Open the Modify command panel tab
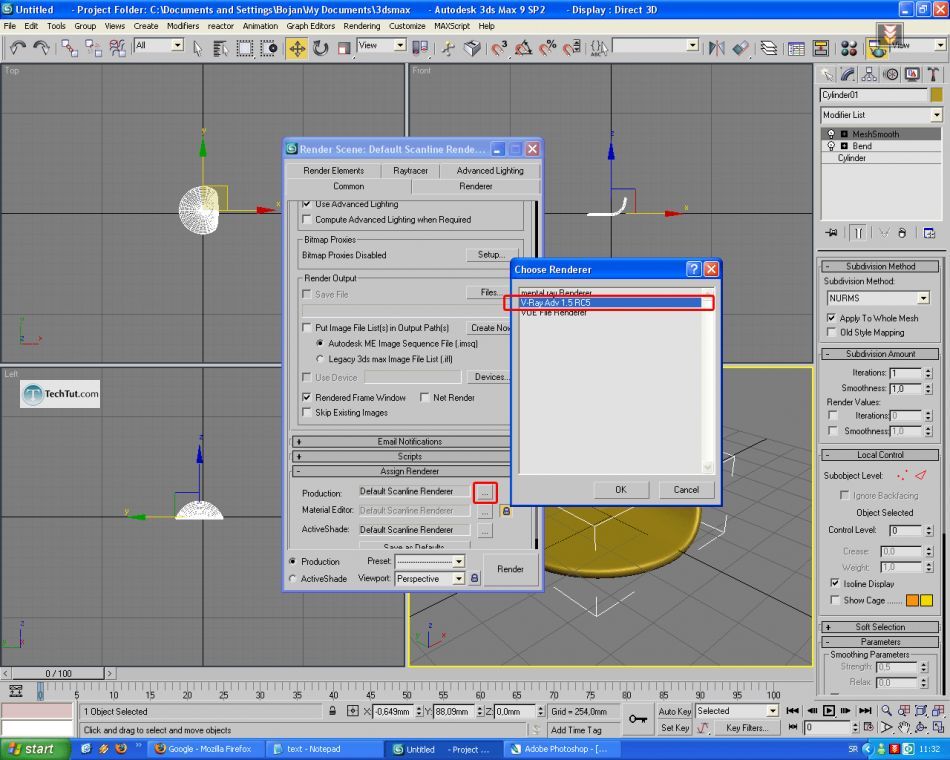This screenshot has width=950, height=760. (x=848, y=75)
